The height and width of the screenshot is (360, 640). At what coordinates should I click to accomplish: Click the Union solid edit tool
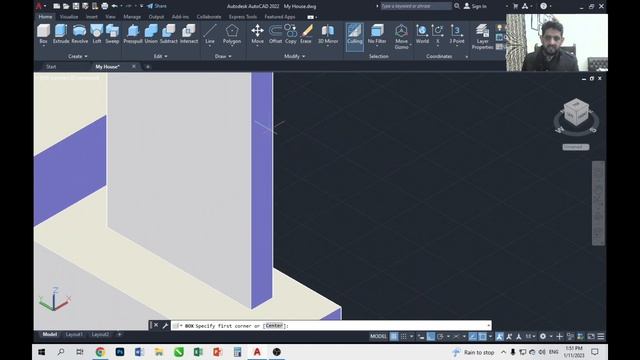click(151, 34)
